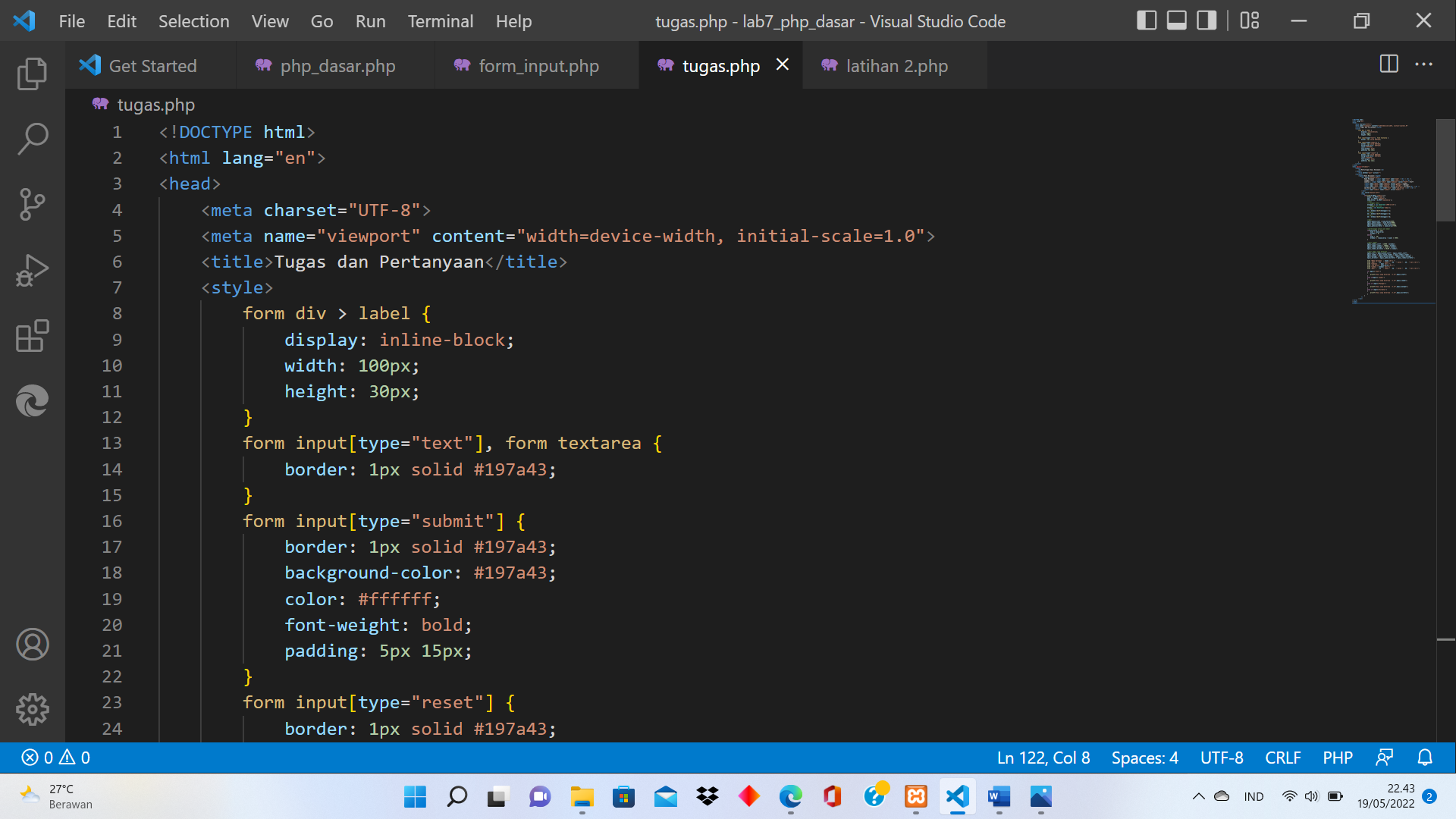Switch to the Get Started tab
The height and width of the screenshot is (819, 1456).
pos(150,65)
